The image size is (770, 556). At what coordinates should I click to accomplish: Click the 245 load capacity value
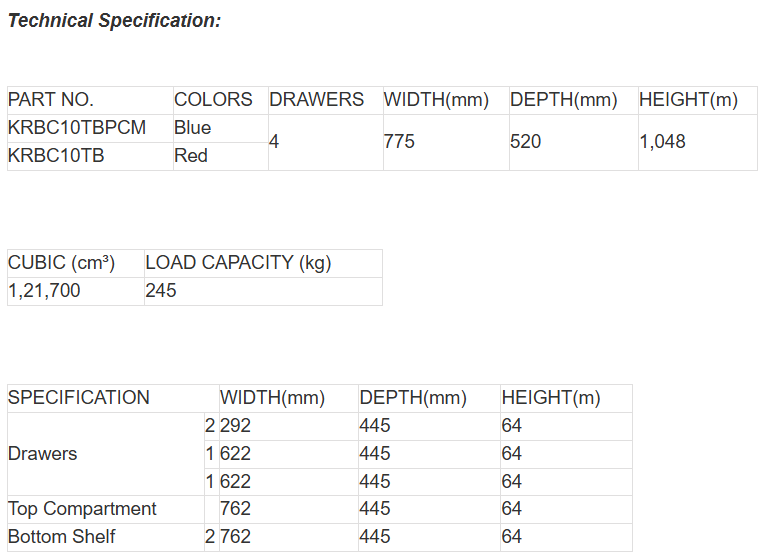160,291
